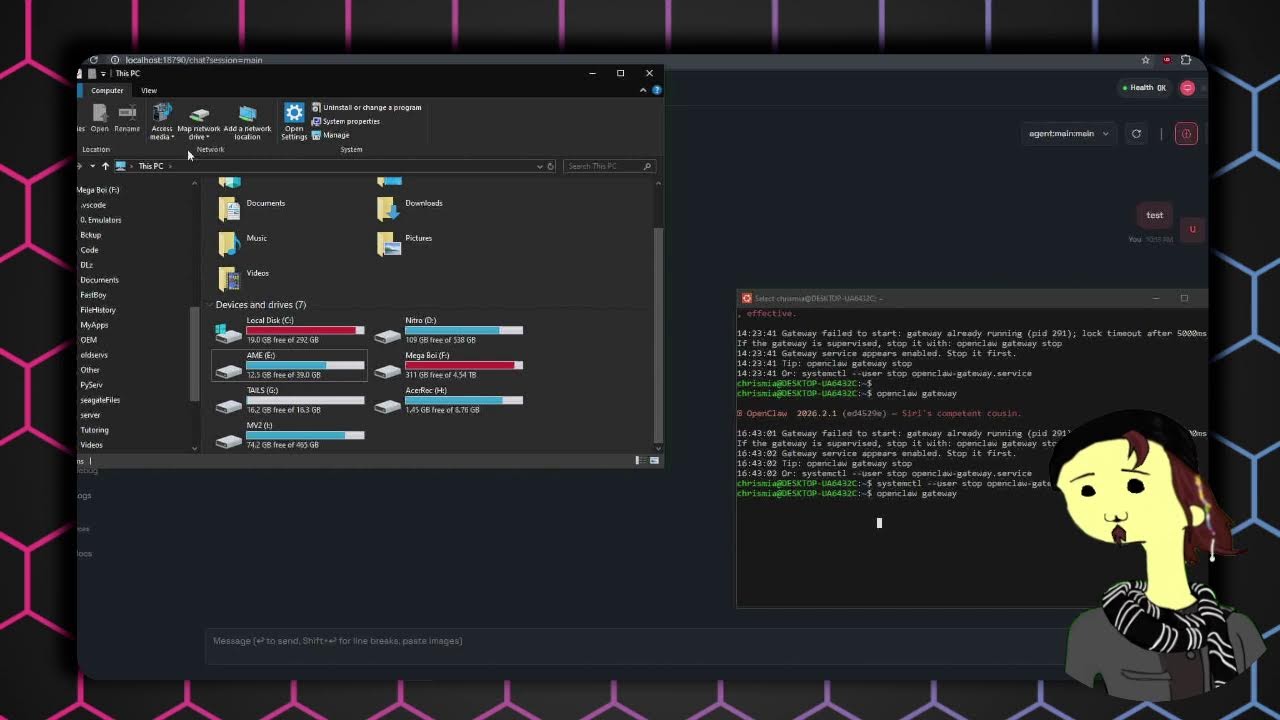Select the Local Disk (C:) drive
1280x720 pixels.
click(x=290, y=330)
